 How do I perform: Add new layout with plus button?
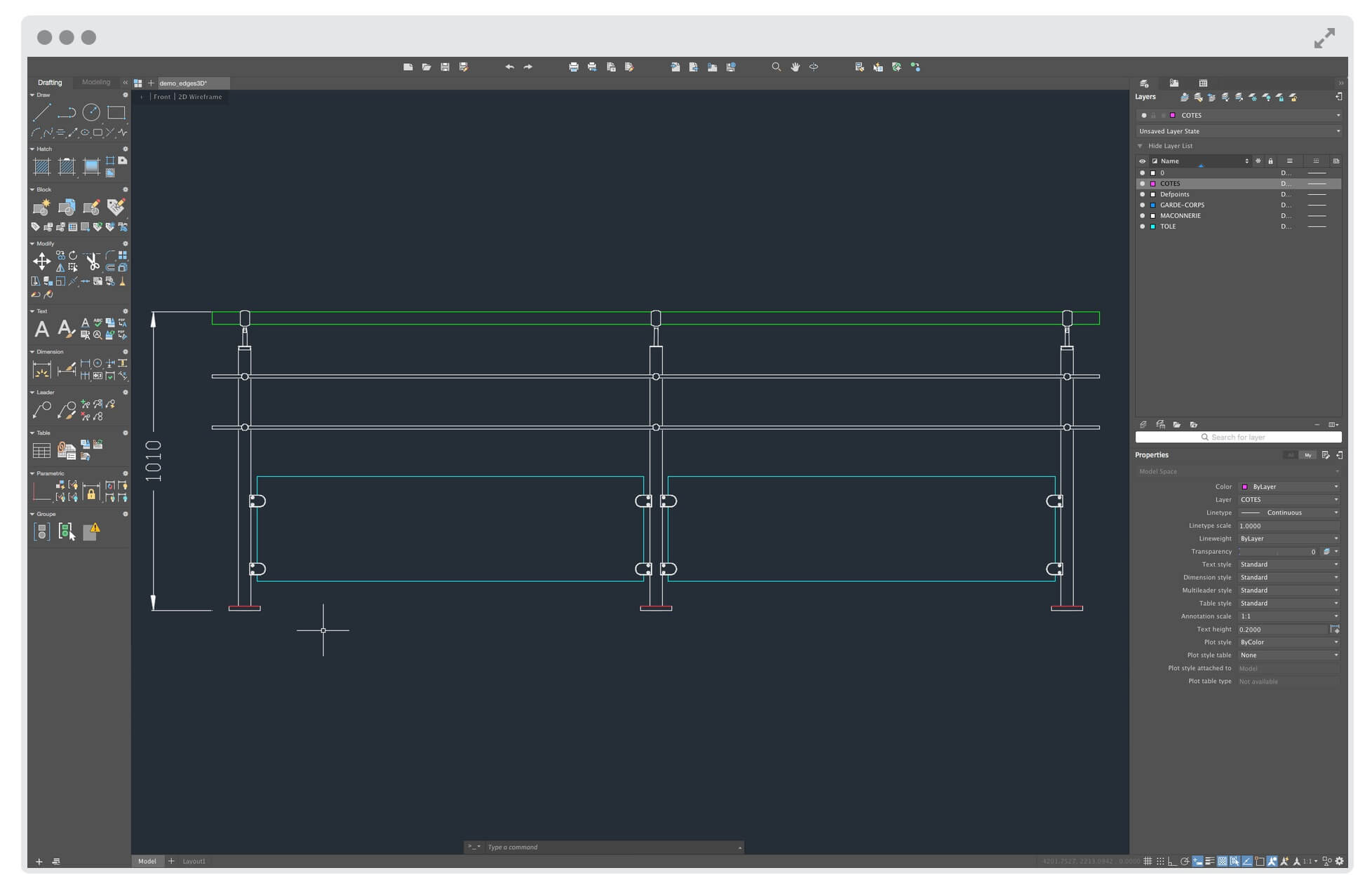pyautogui.click(x=171, y=861)
